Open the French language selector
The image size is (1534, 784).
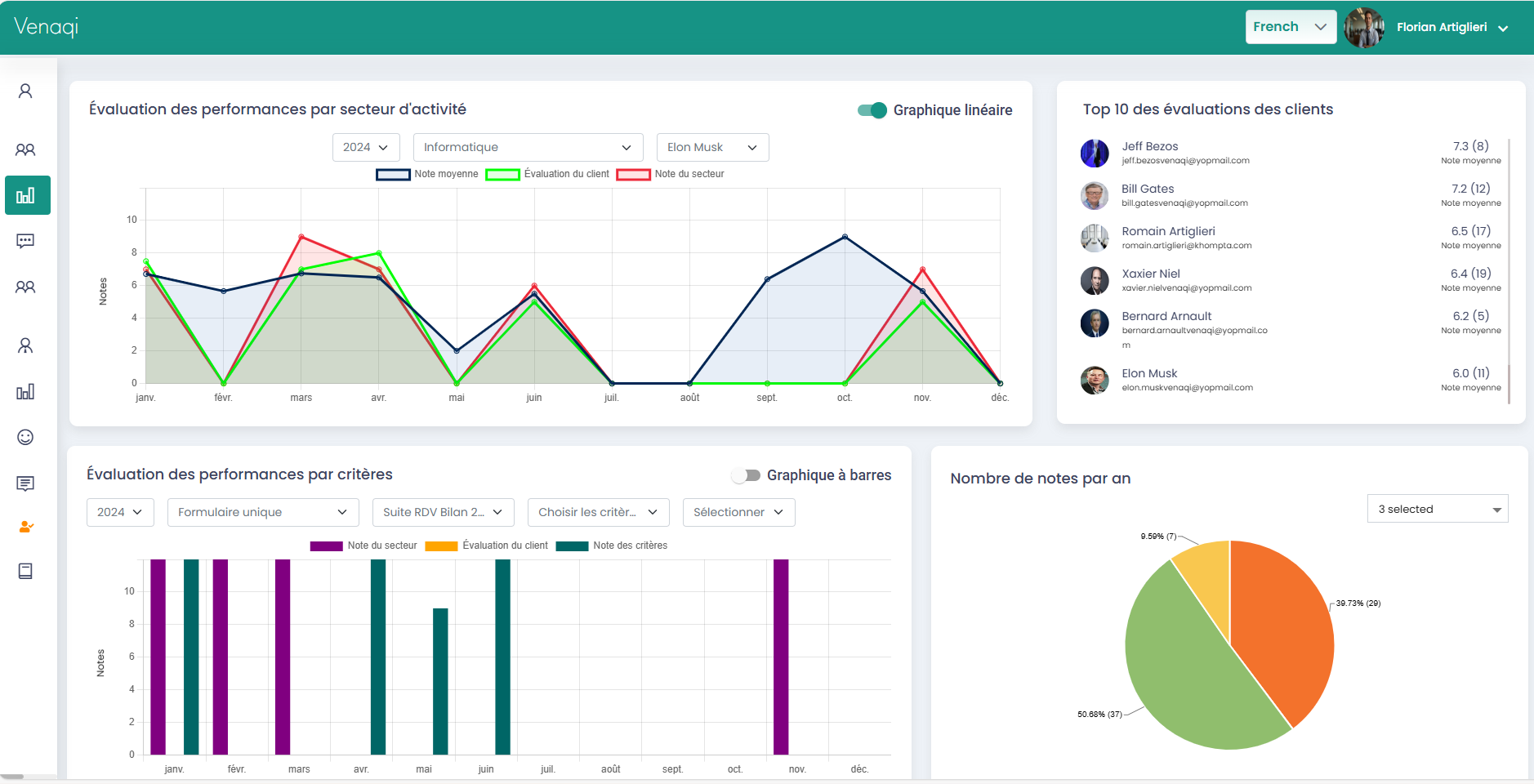pyautogui.click(x=1291, y=26)
